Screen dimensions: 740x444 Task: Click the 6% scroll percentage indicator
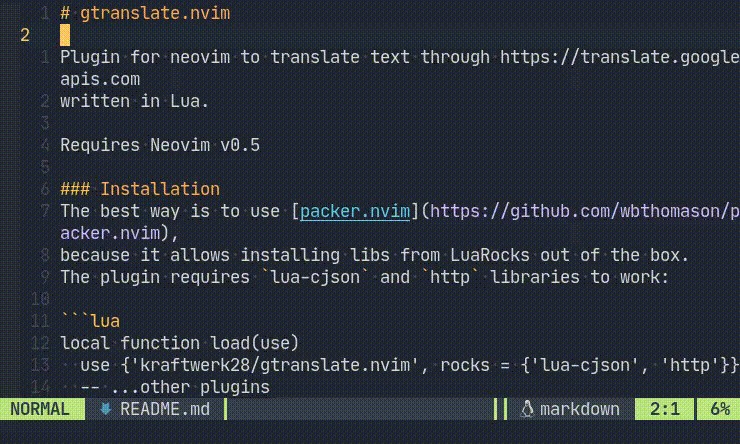pos(720,409)
